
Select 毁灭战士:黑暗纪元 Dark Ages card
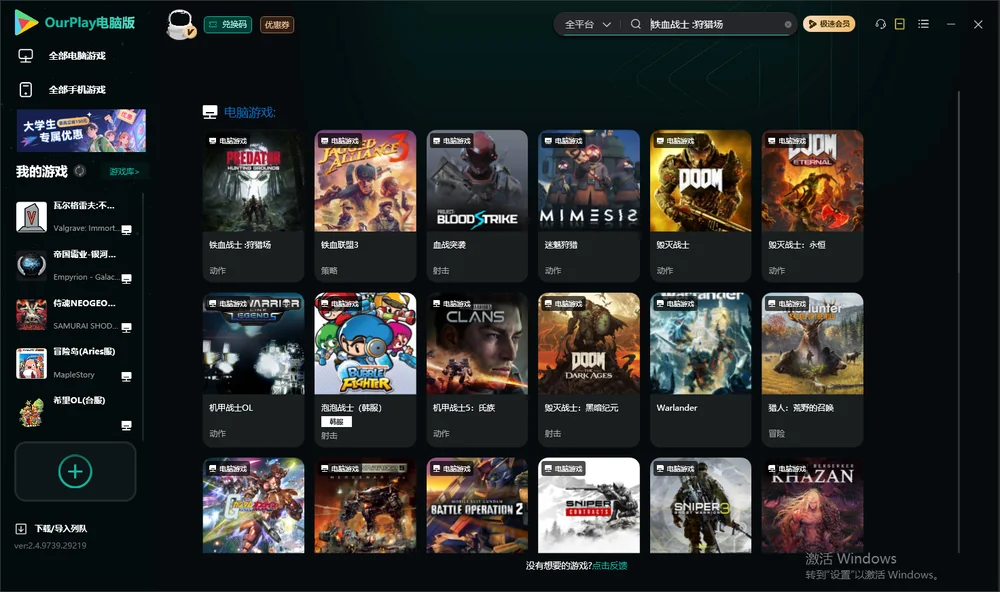[x=589, y=369]
